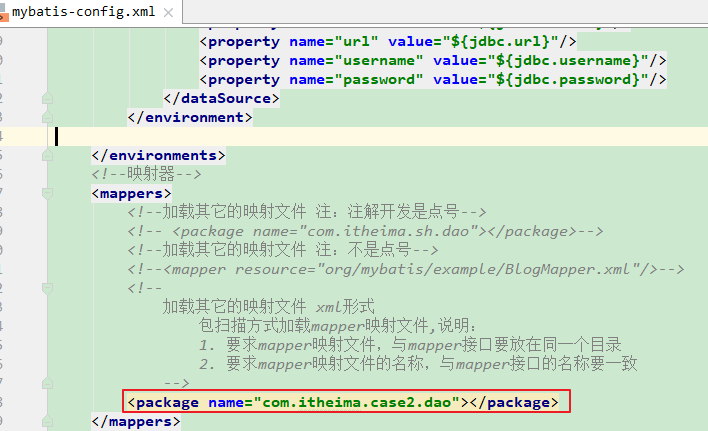Image resolution: width=708 pixels, height=431 pixels.
Task: Click the ${jdbc.username} value
Action: tap(568, 60)
